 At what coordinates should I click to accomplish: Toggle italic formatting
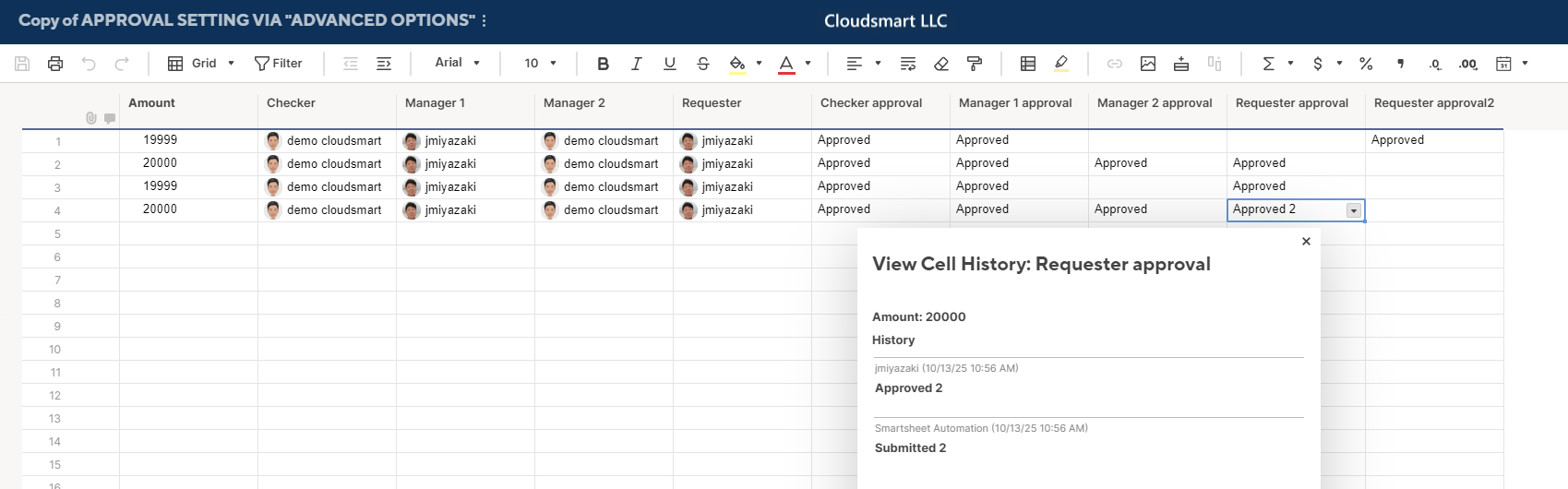point(637,64)
